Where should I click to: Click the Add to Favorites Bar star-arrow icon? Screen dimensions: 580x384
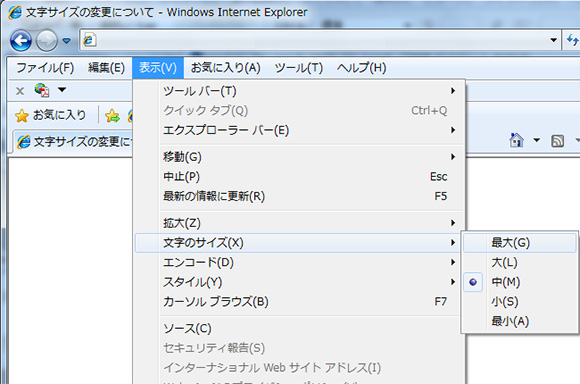click(x=112, y=116)
